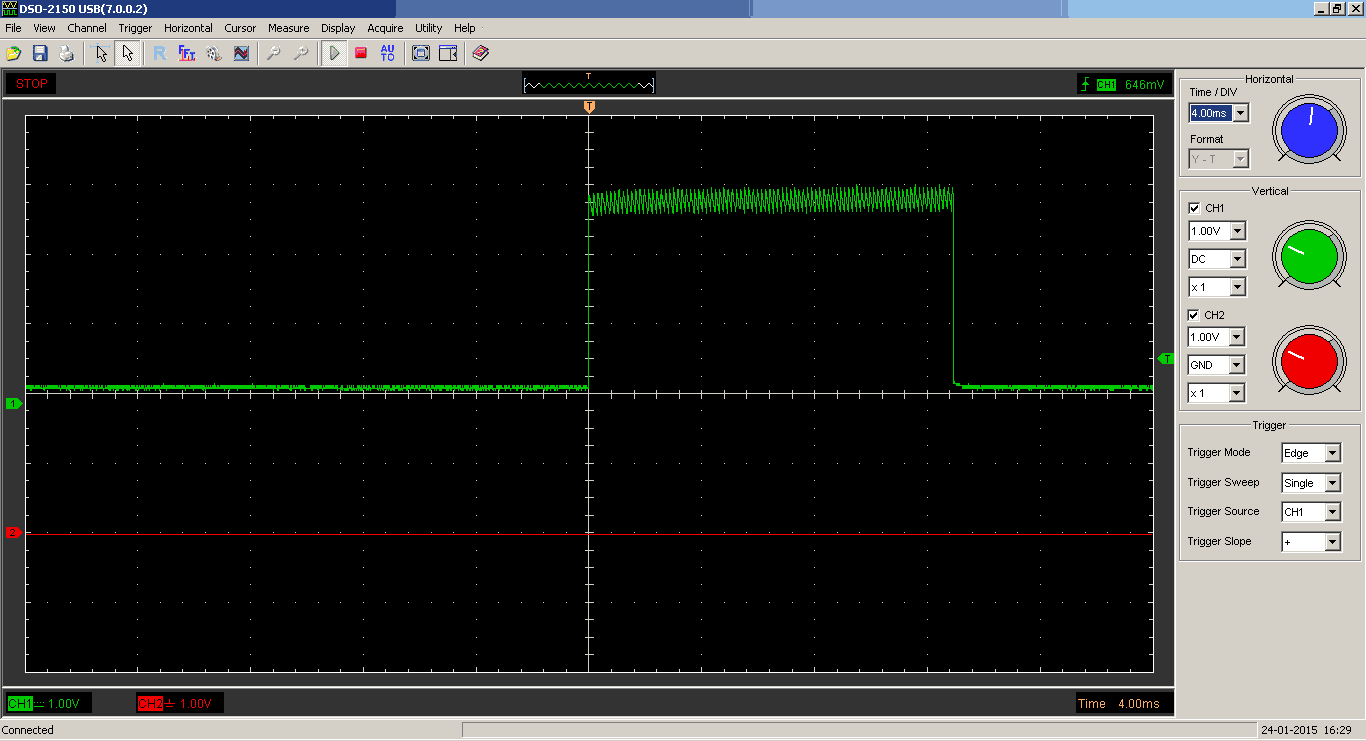
Task: Open the Display menu
Action: (338, 28)
